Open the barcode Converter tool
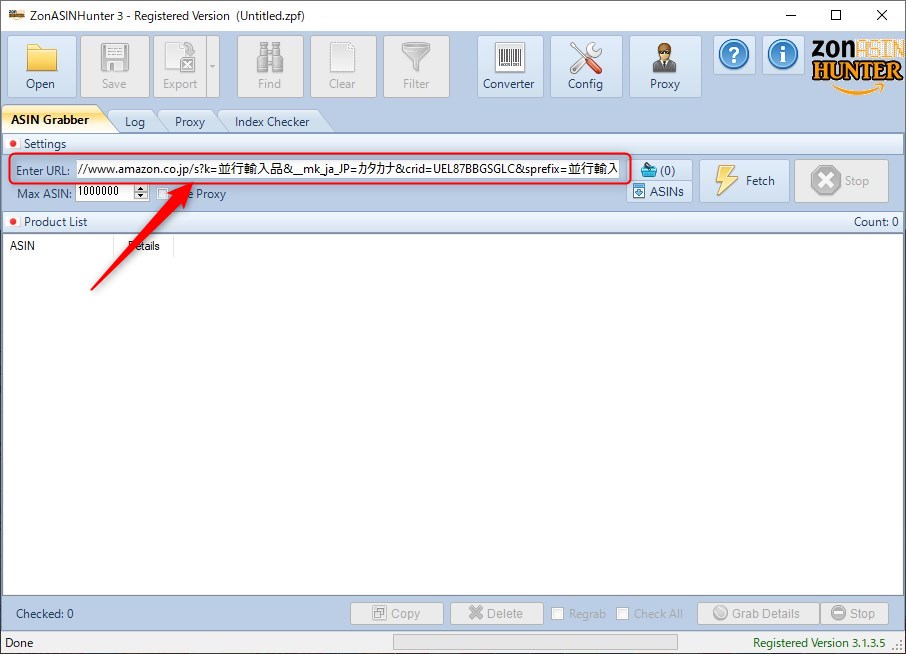The image size is (906, 654). [510, 66]
